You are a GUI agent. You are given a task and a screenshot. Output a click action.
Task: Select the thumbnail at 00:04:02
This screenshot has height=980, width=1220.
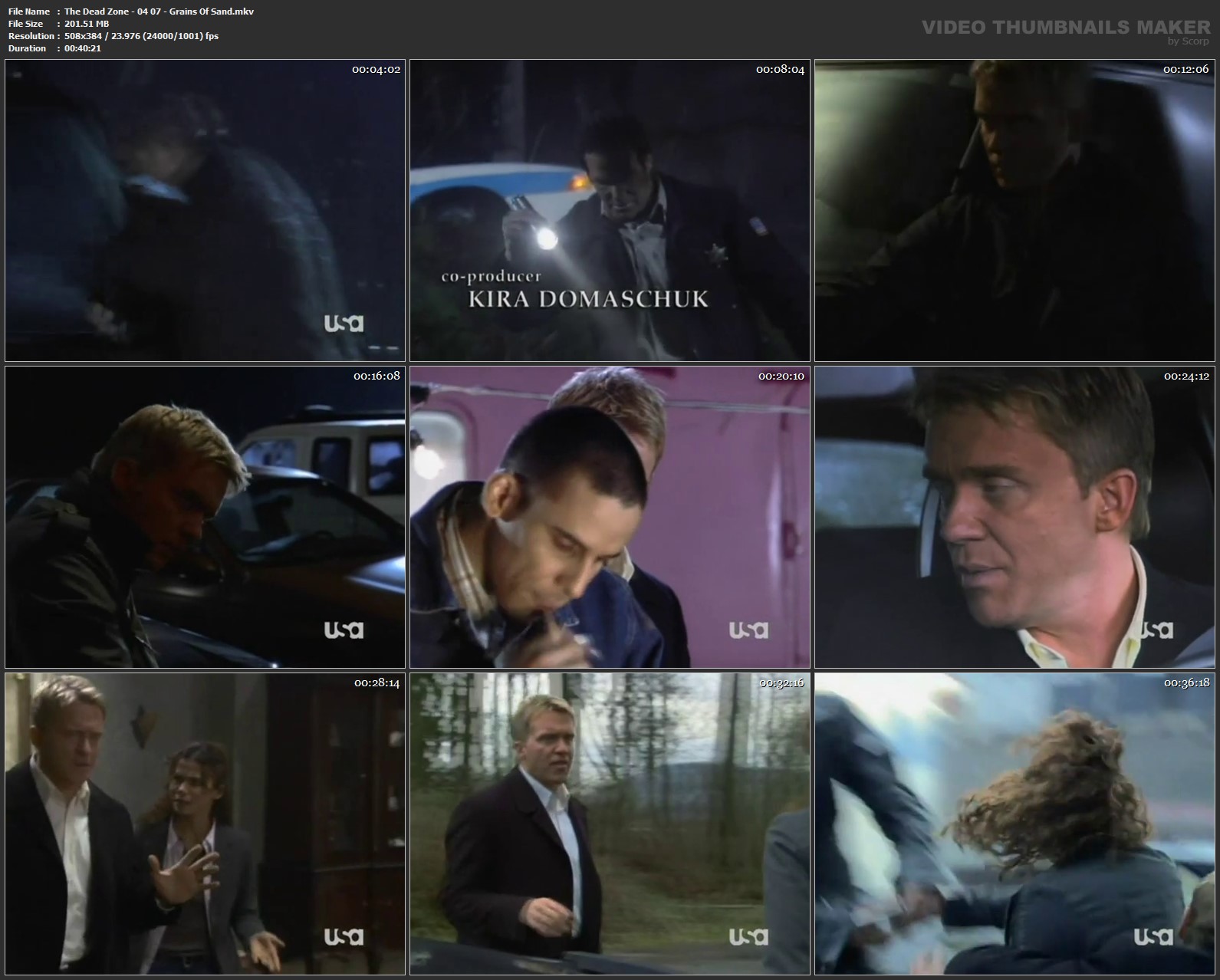tap(205, 210)
